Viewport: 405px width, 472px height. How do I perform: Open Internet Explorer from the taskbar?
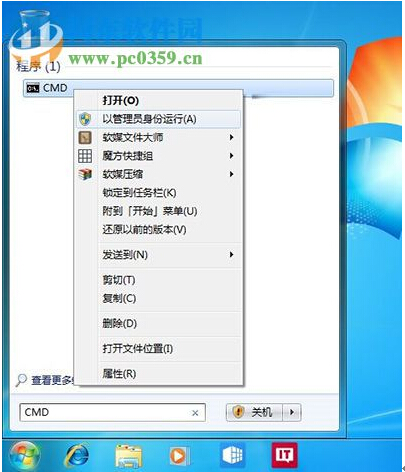click(x=77, y=455)
